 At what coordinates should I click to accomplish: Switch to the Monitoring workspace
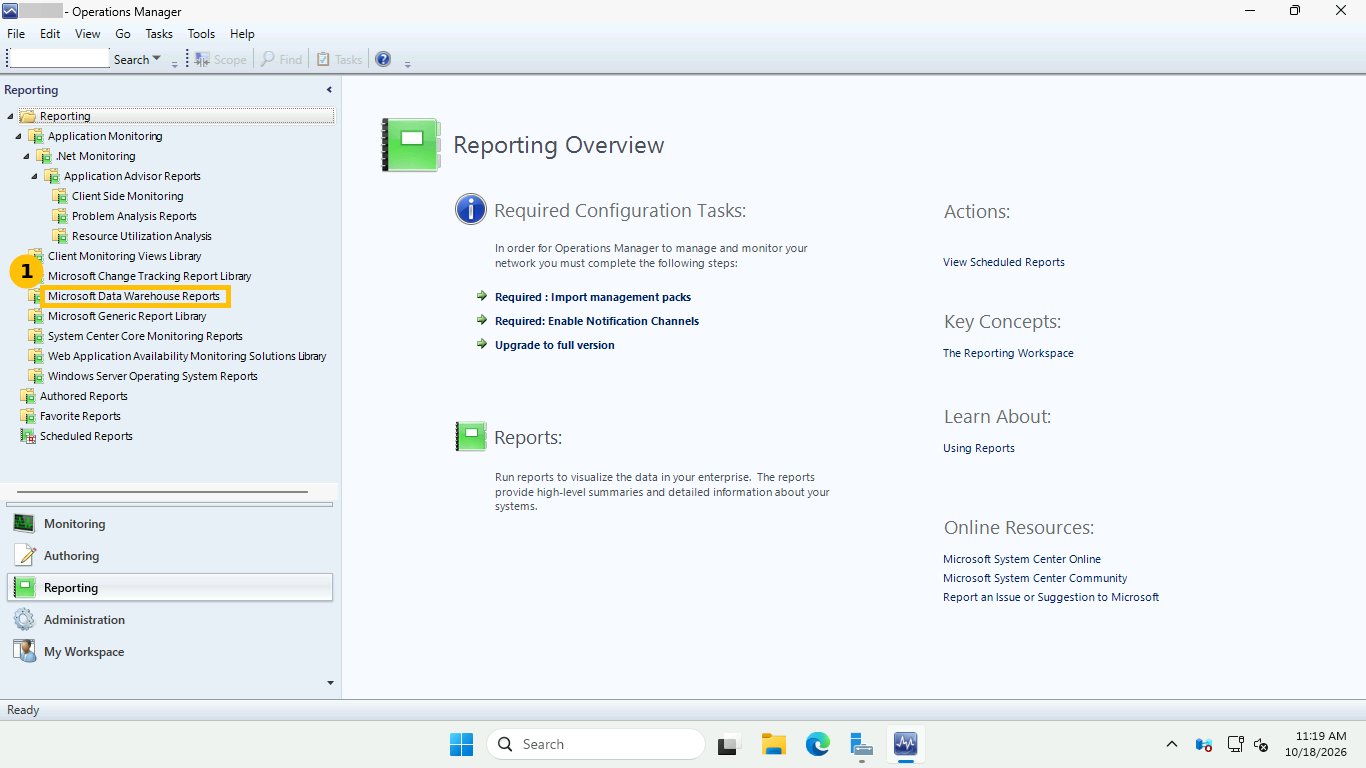[169, 524]
